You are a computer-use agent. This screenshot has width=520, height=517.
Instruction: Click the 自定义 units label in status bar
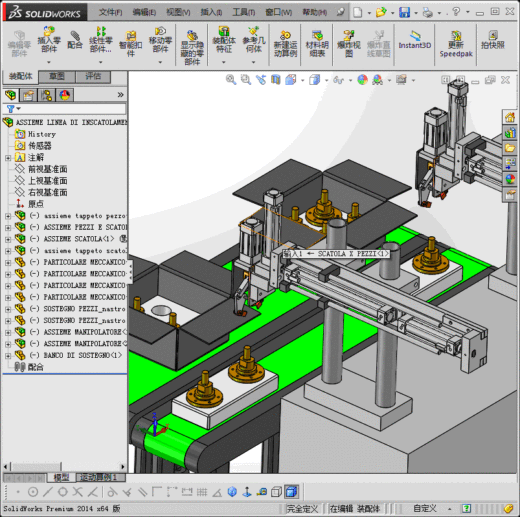pyautogui.click(x=425, y=508)
